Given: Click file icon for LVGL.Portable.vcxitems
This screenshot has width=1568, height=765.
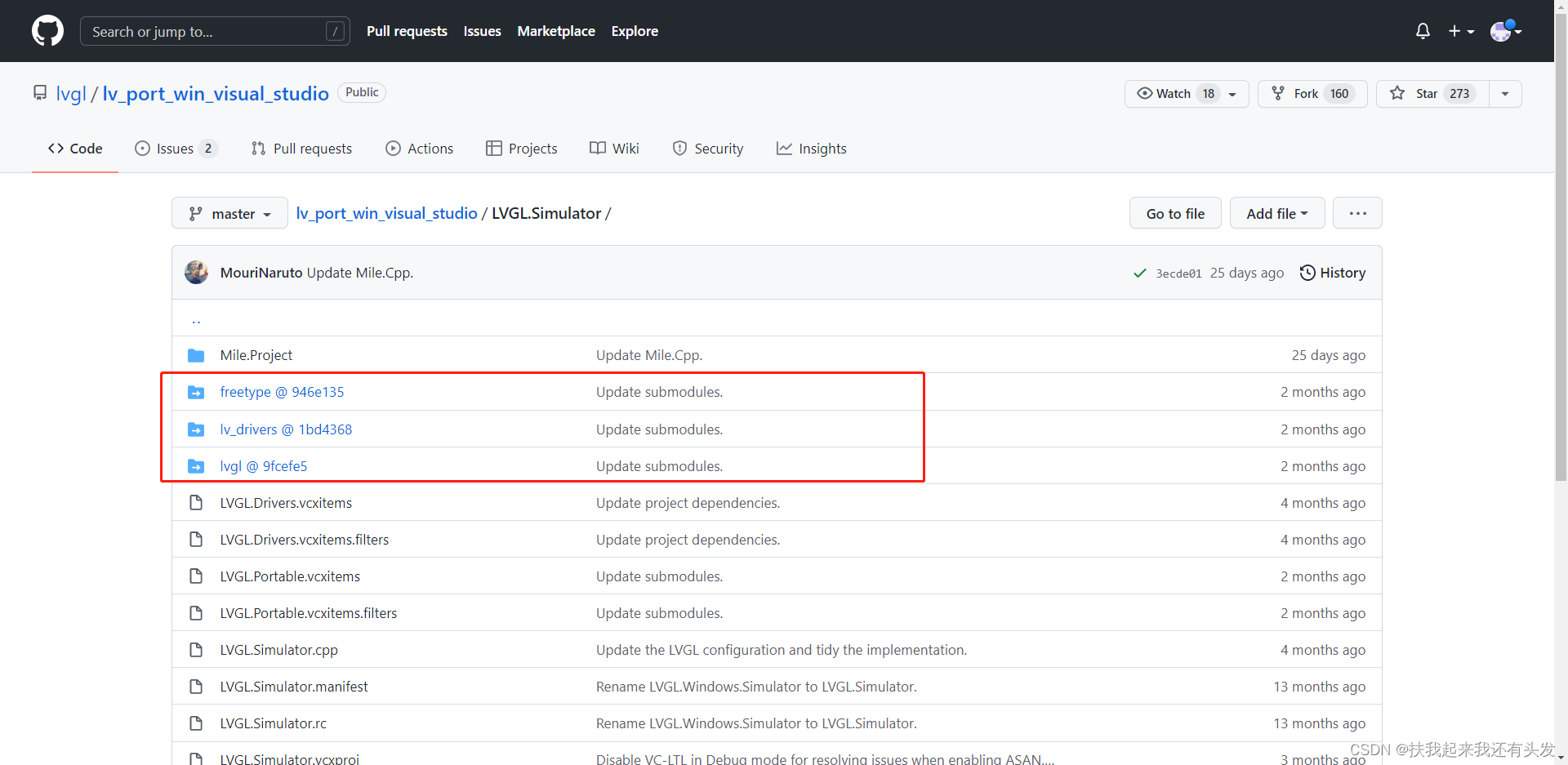Looking at the screenshot, I should pos(196,576).
